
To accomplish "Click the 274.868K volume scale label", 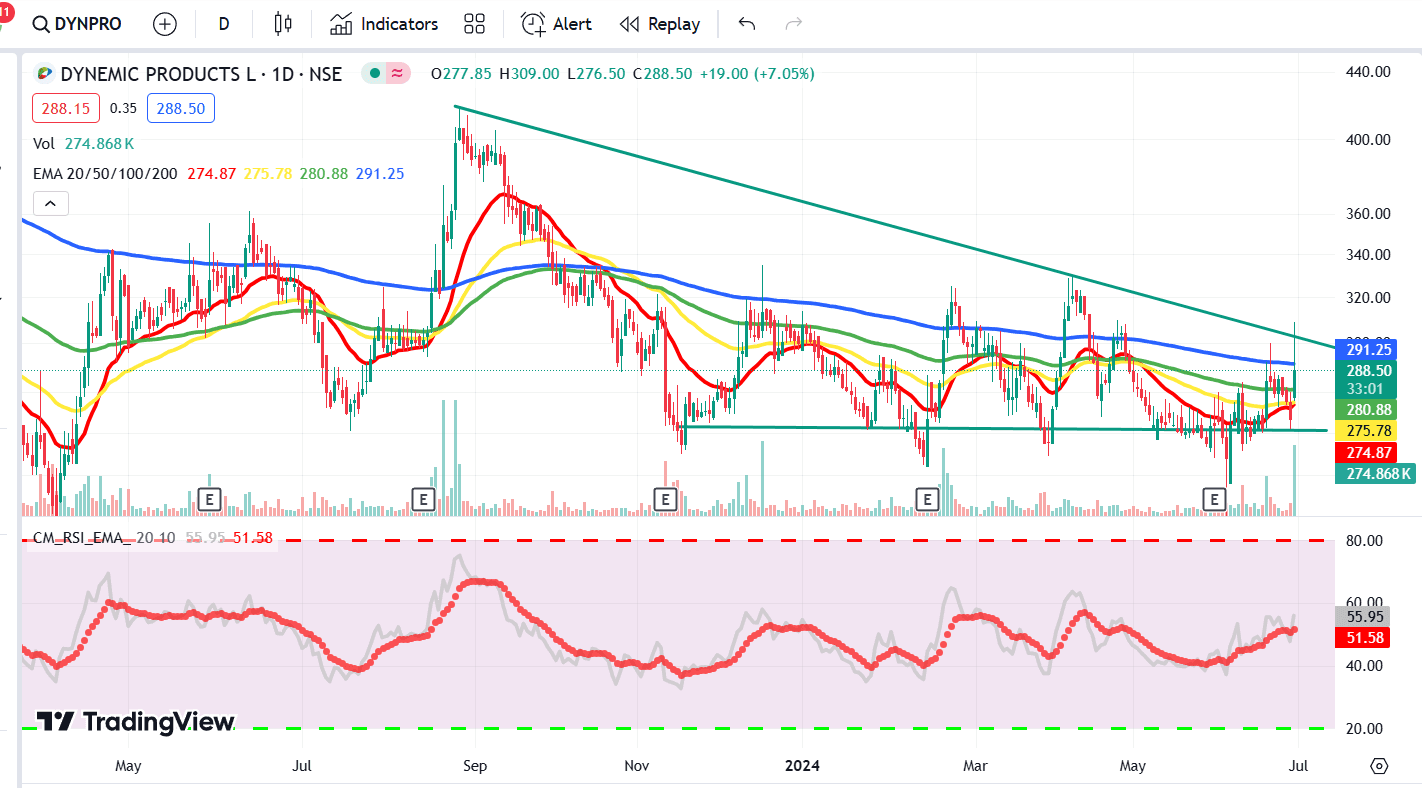I will [x=1375, y=474].
